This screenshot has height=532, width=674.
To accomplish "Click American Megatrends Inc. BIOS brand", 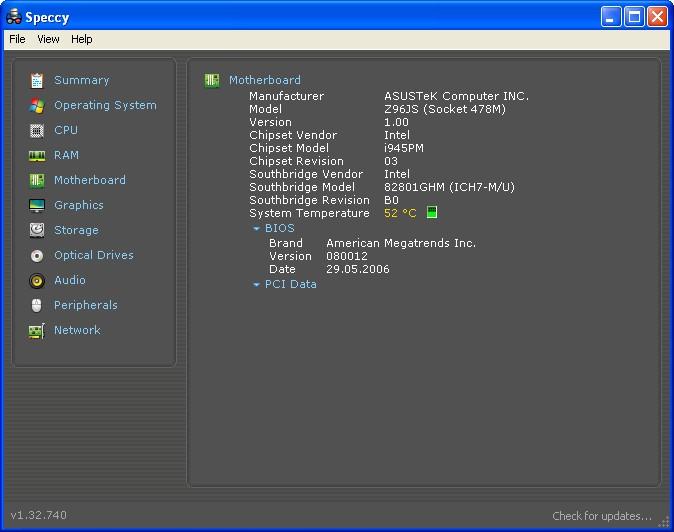I will [401, 243].
